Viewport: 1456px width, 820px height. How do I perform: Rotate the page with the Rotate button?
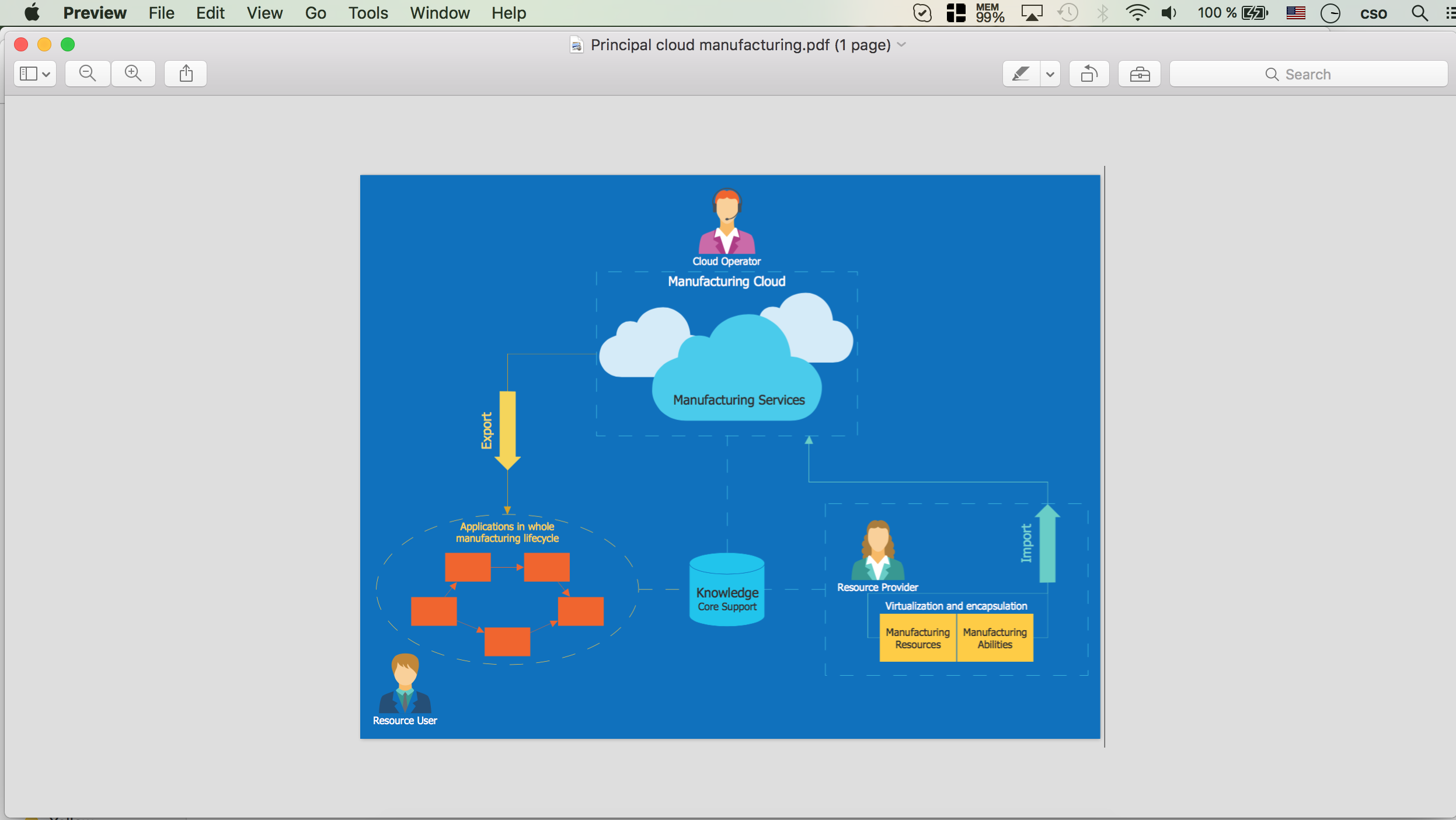coord(1089,74)
